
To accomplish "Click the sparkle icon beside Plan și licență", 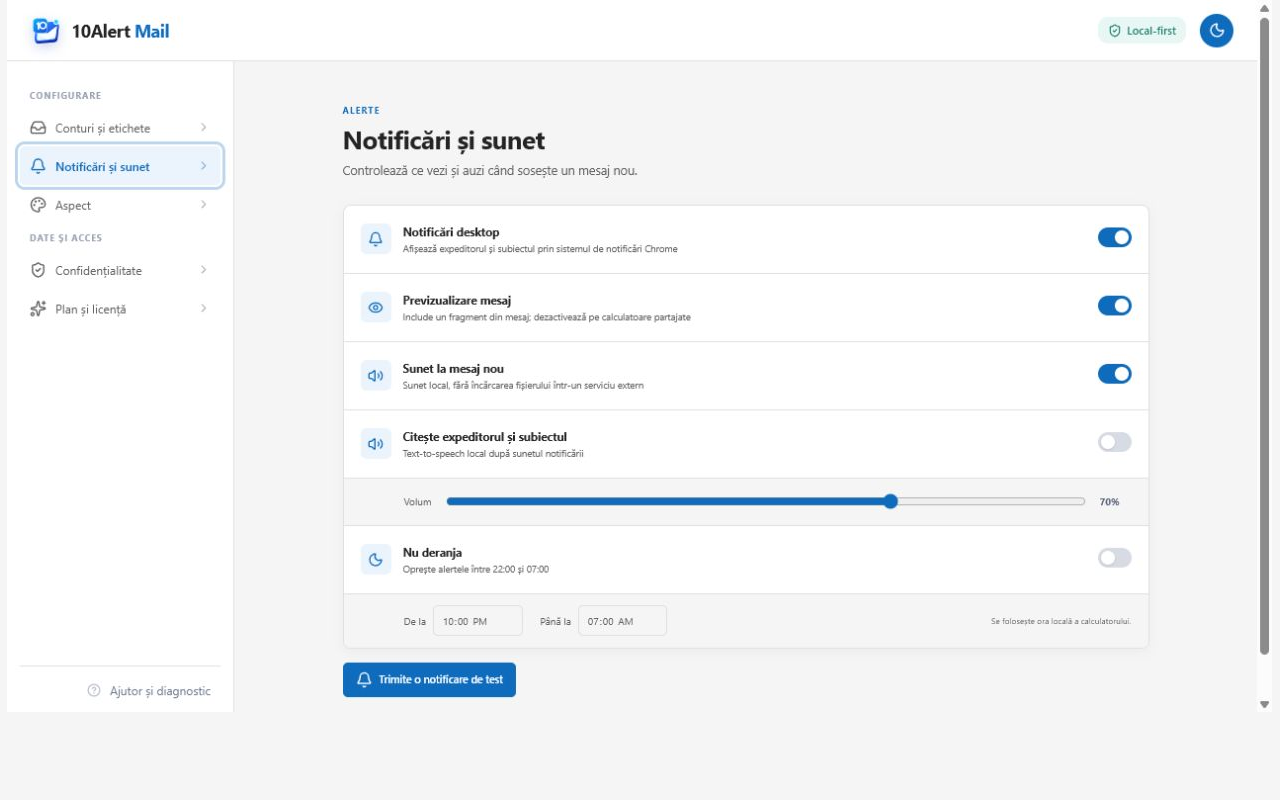I will coord(38,309).
